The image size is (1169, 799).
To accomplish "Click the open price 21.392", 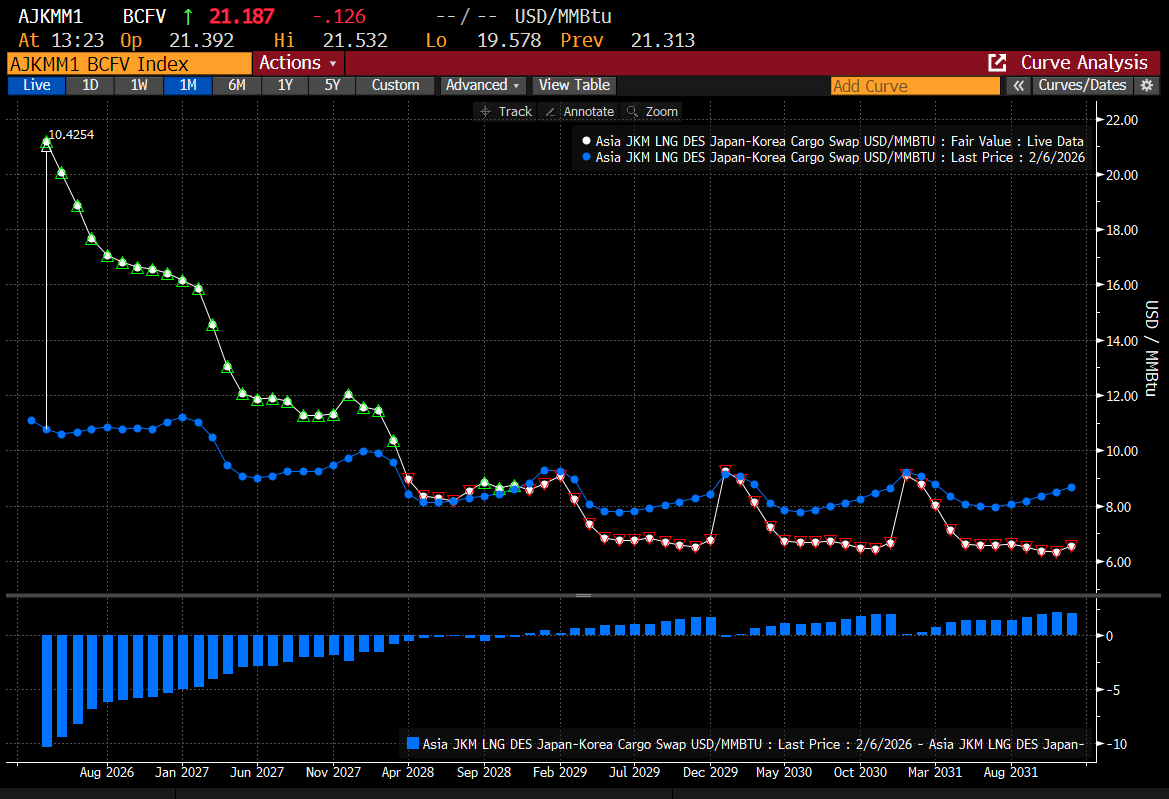I will pos(201,40).
